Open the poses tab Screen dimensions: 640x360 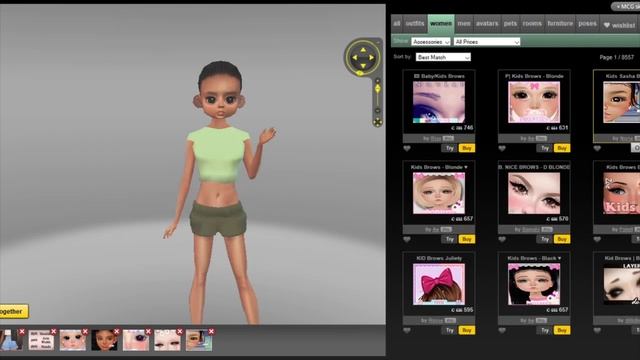(587, 24)
